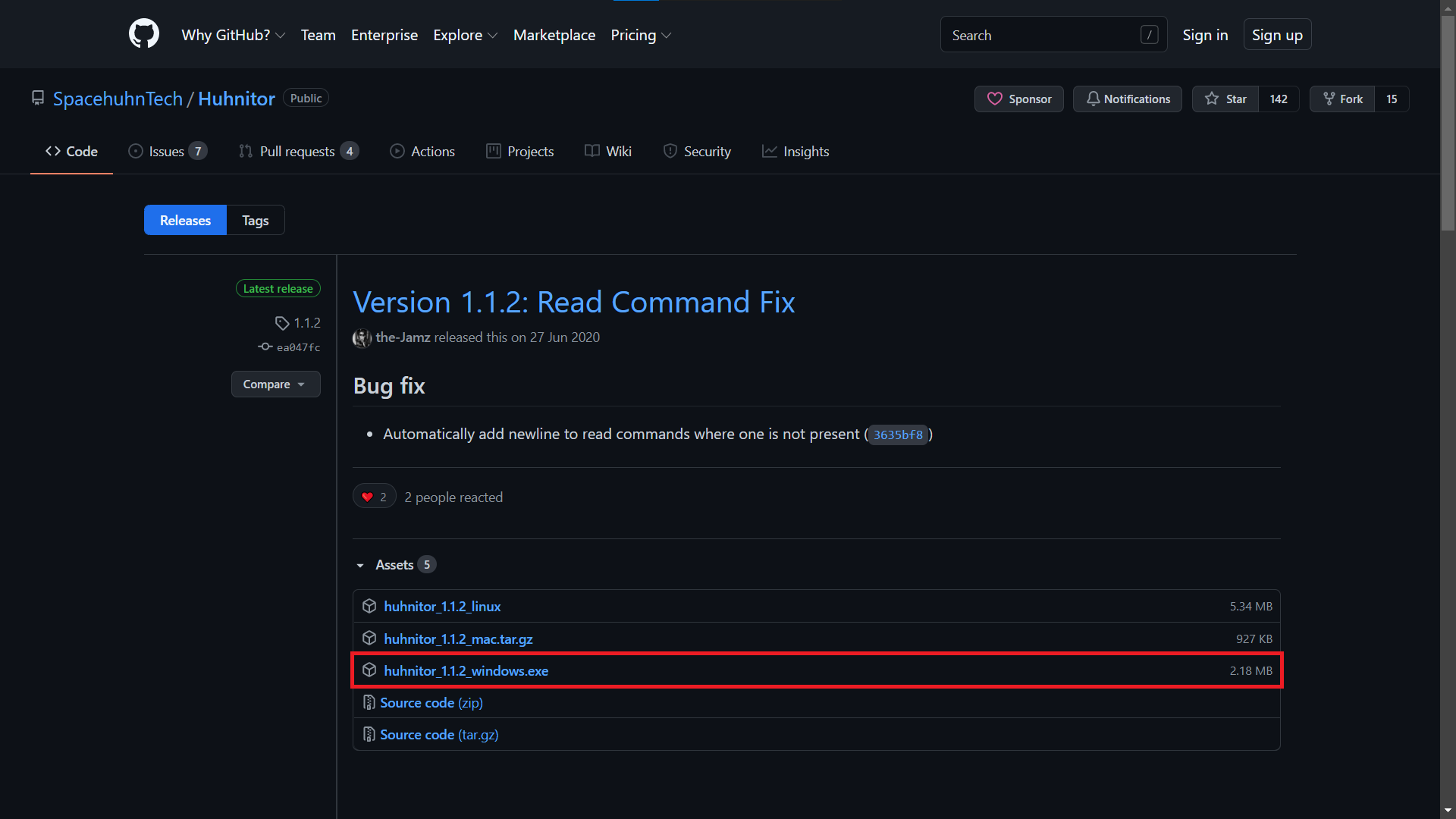
Task: Download huhnitor_1.1.2_windows.exe
Action: click(466, 670)
